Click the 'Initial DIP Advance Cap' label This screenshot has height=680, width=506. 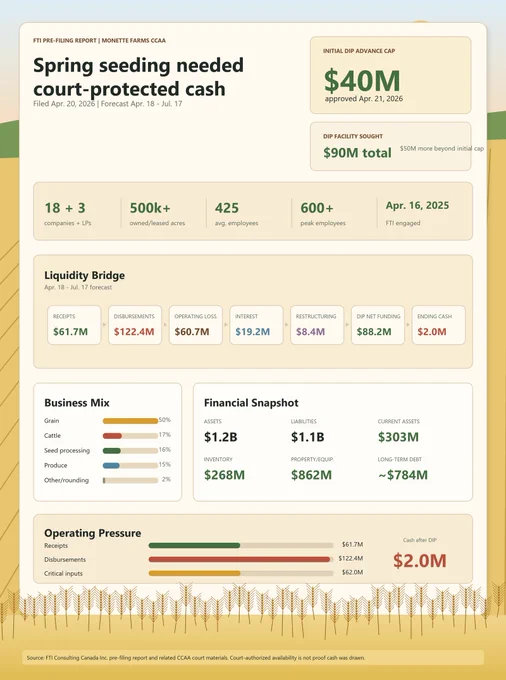(x=359, y=51)
